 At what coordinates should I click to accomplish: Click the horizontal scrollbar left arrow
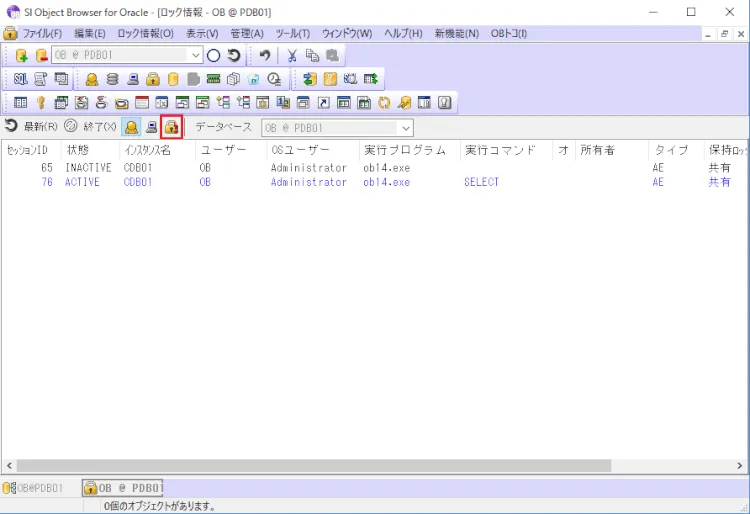point(9,465)
